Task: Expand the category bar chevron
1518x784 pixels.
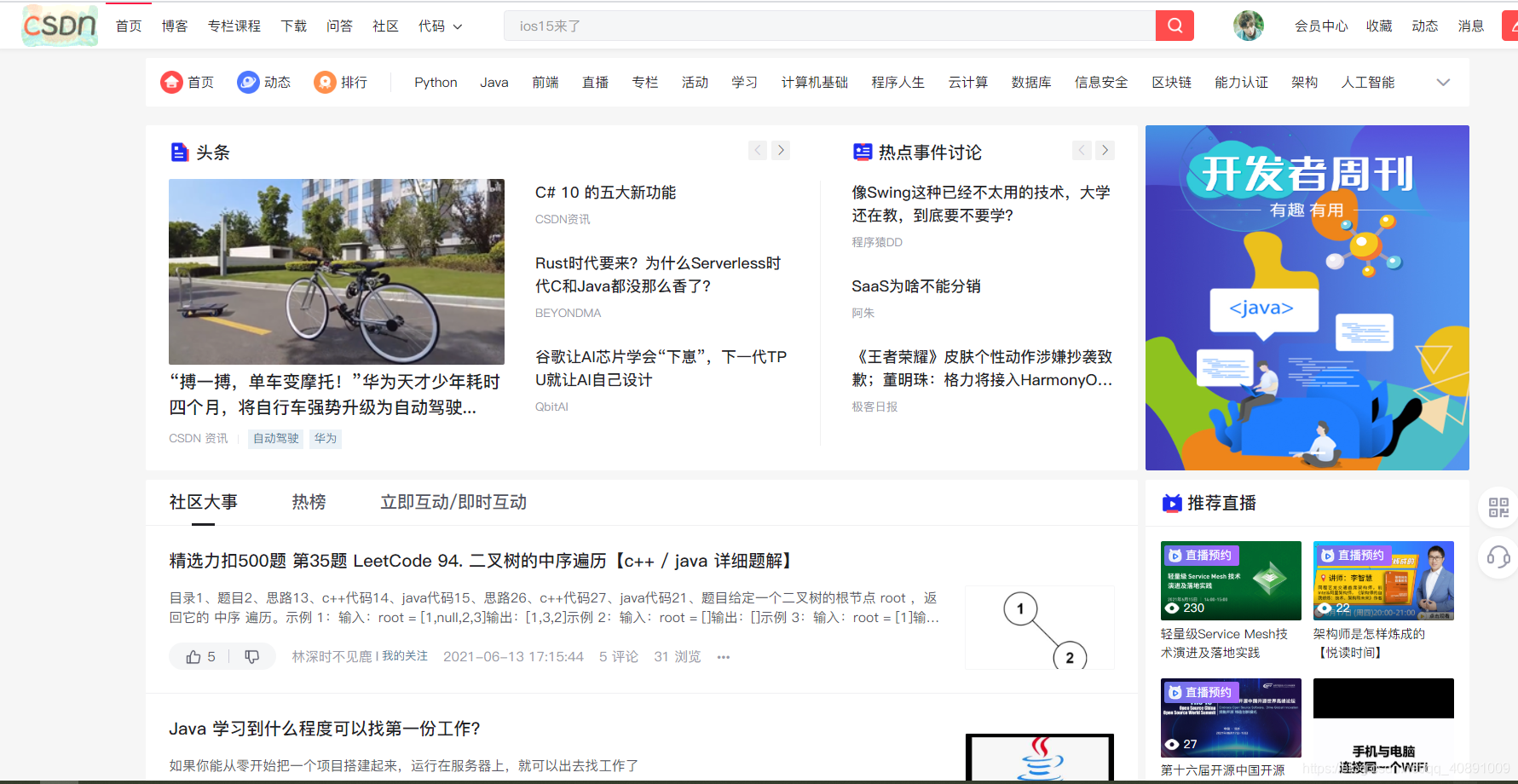Action: point(1443,83)
